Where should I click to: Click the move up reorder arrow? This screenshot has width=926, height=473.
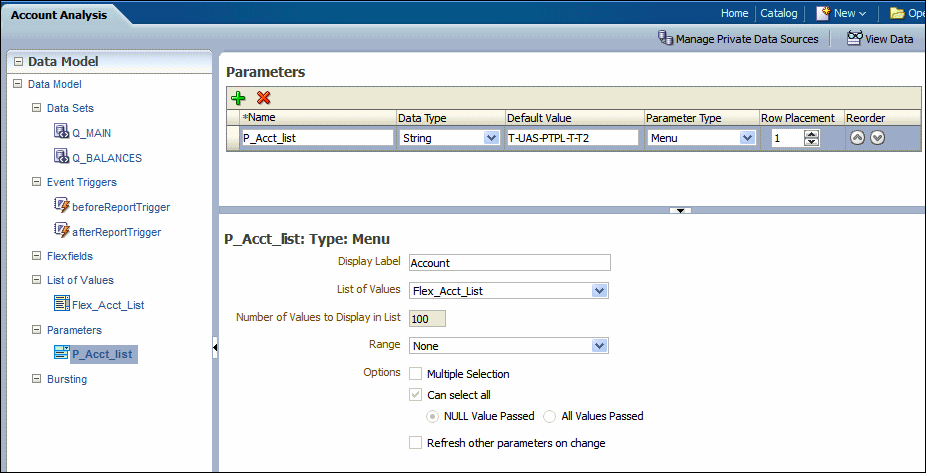tap(858, 138)
